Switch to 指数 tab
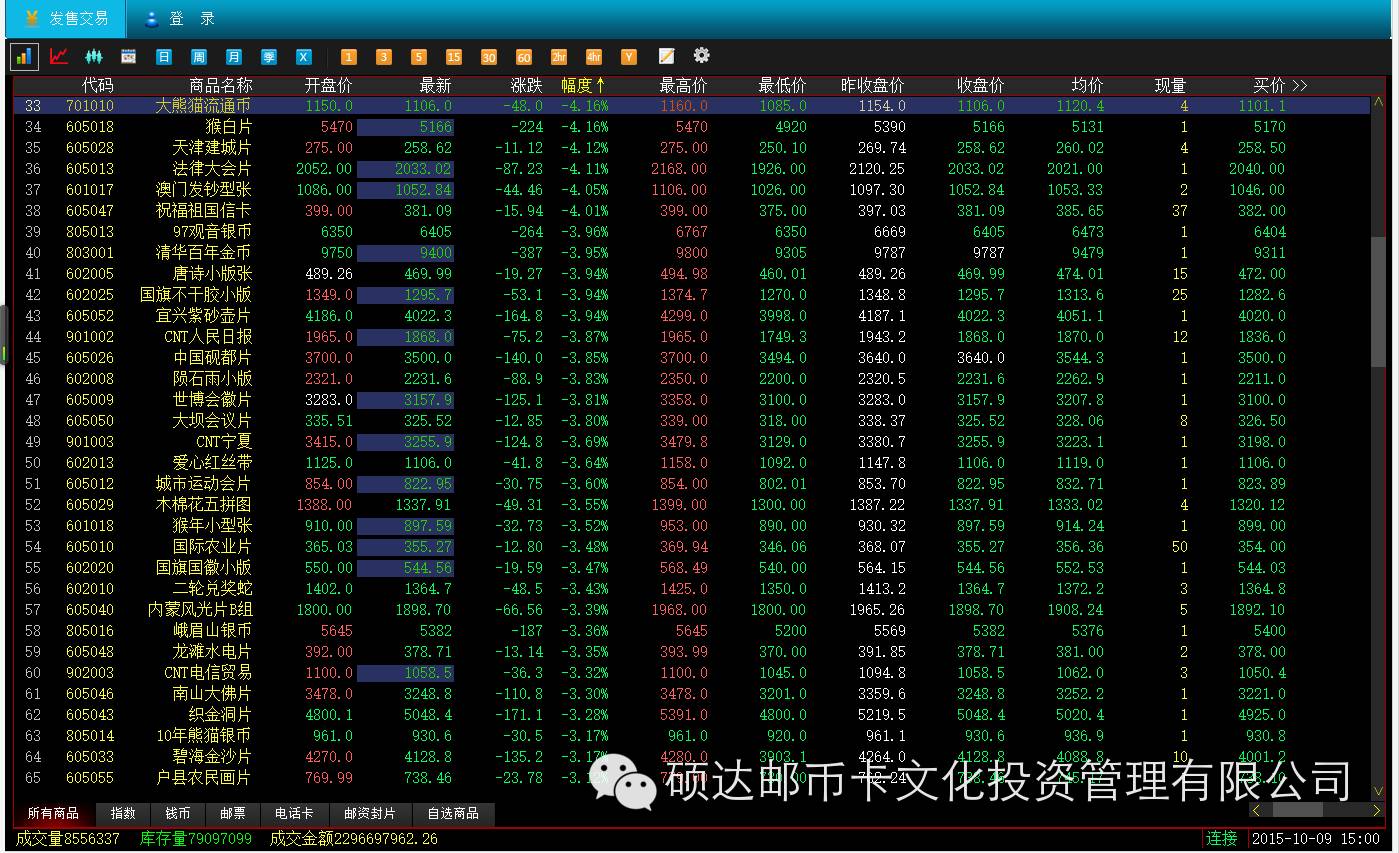The width and height of the screenshot is (1399, 853). click(x=123, y=814)
